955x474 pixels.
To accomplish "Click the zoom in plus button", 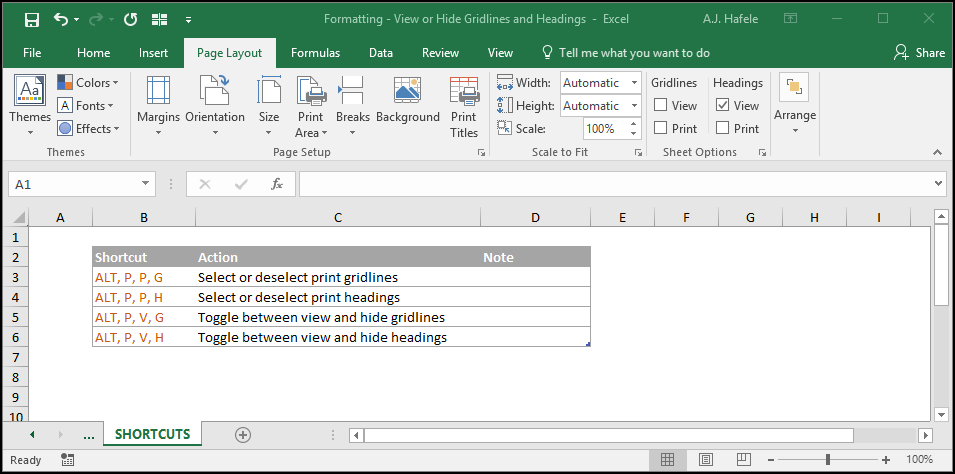I will (886, 460).
